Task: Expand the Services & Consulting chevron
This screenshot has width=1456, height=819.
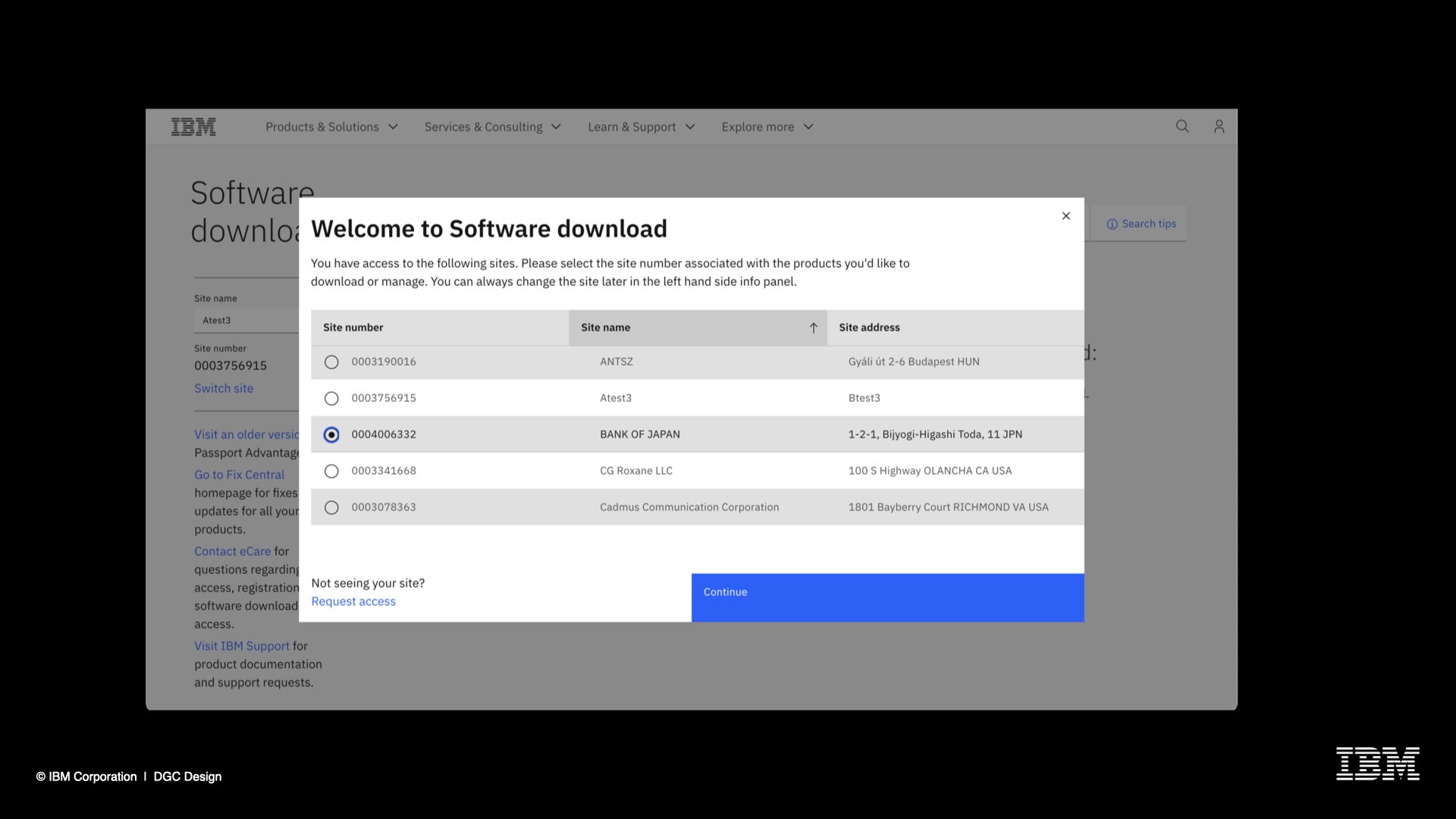Action: [556, 127]
